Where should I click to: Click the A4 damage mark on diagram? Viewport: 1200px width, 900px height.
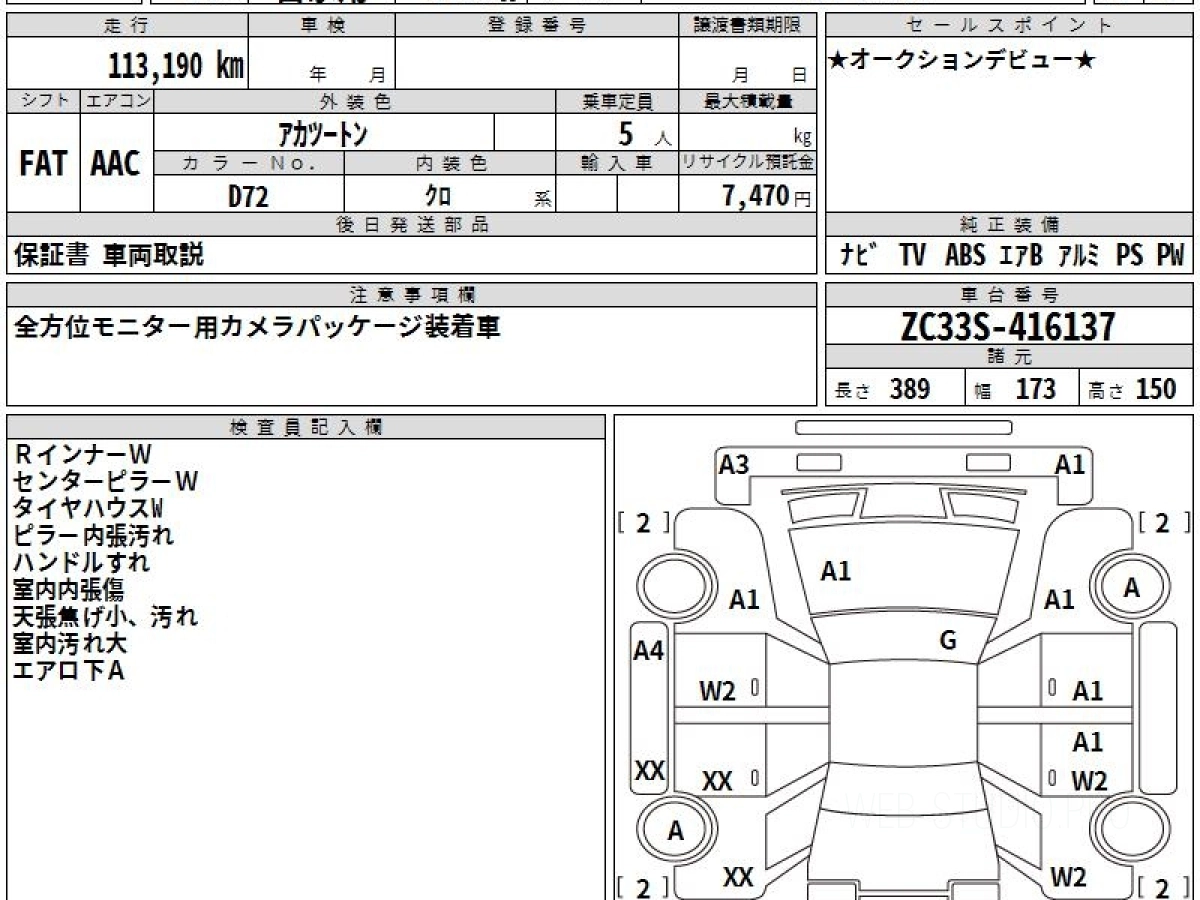click(649, 651)
